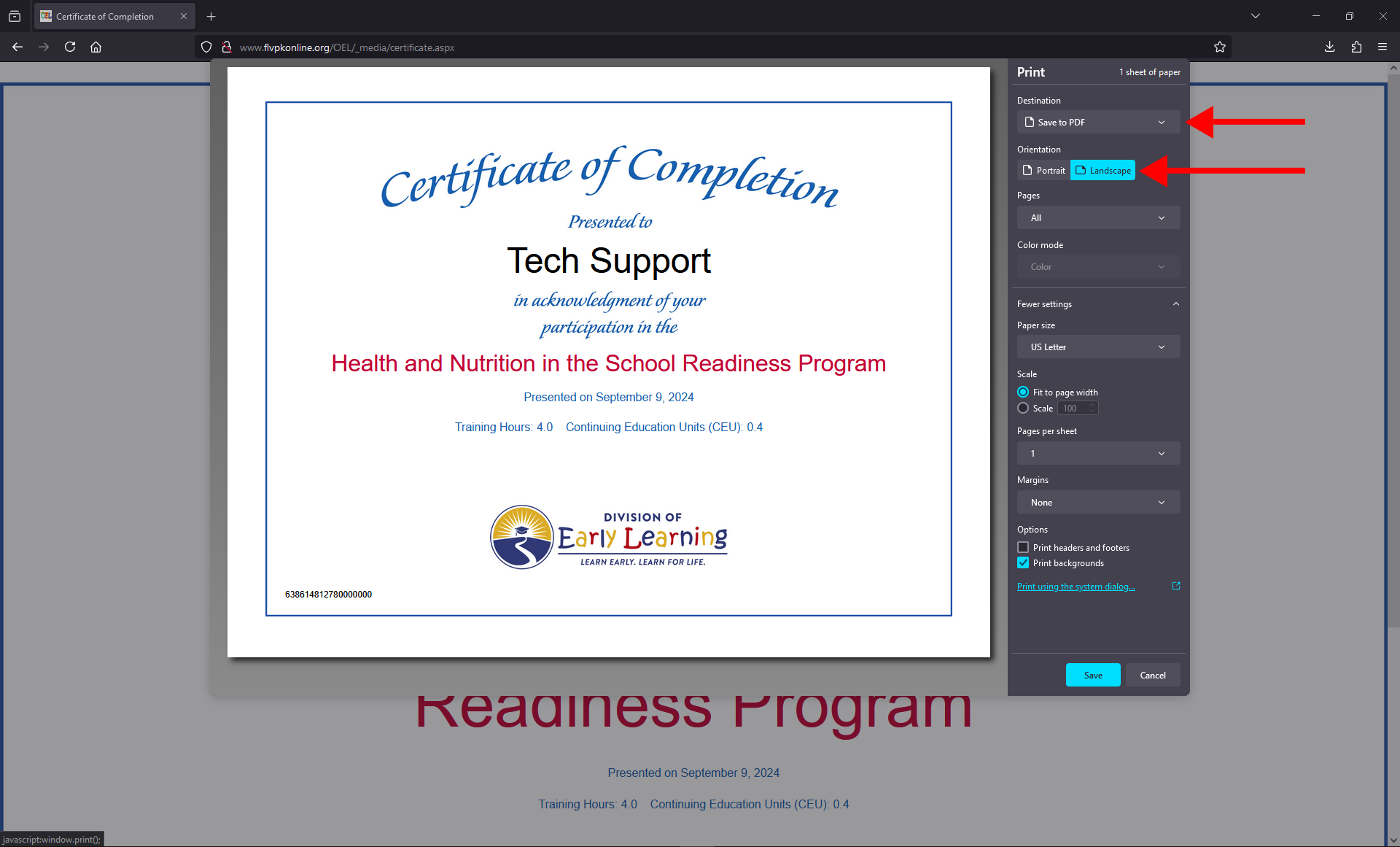The height and width of the screenshot is (847, 1400).
Task: Open the downloads panel icon
Action: tap(1329, 47)
